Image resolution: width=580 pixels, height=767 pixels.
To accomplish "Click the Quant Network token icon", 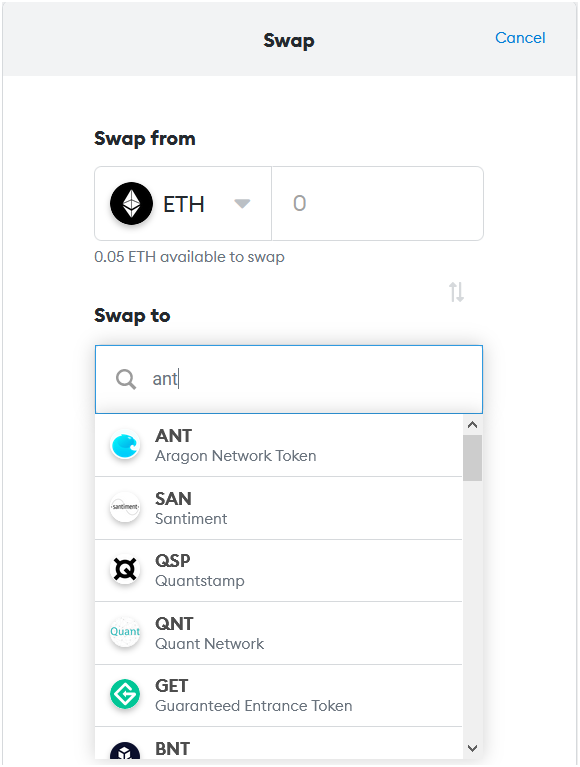I will (x=125, y=632).
